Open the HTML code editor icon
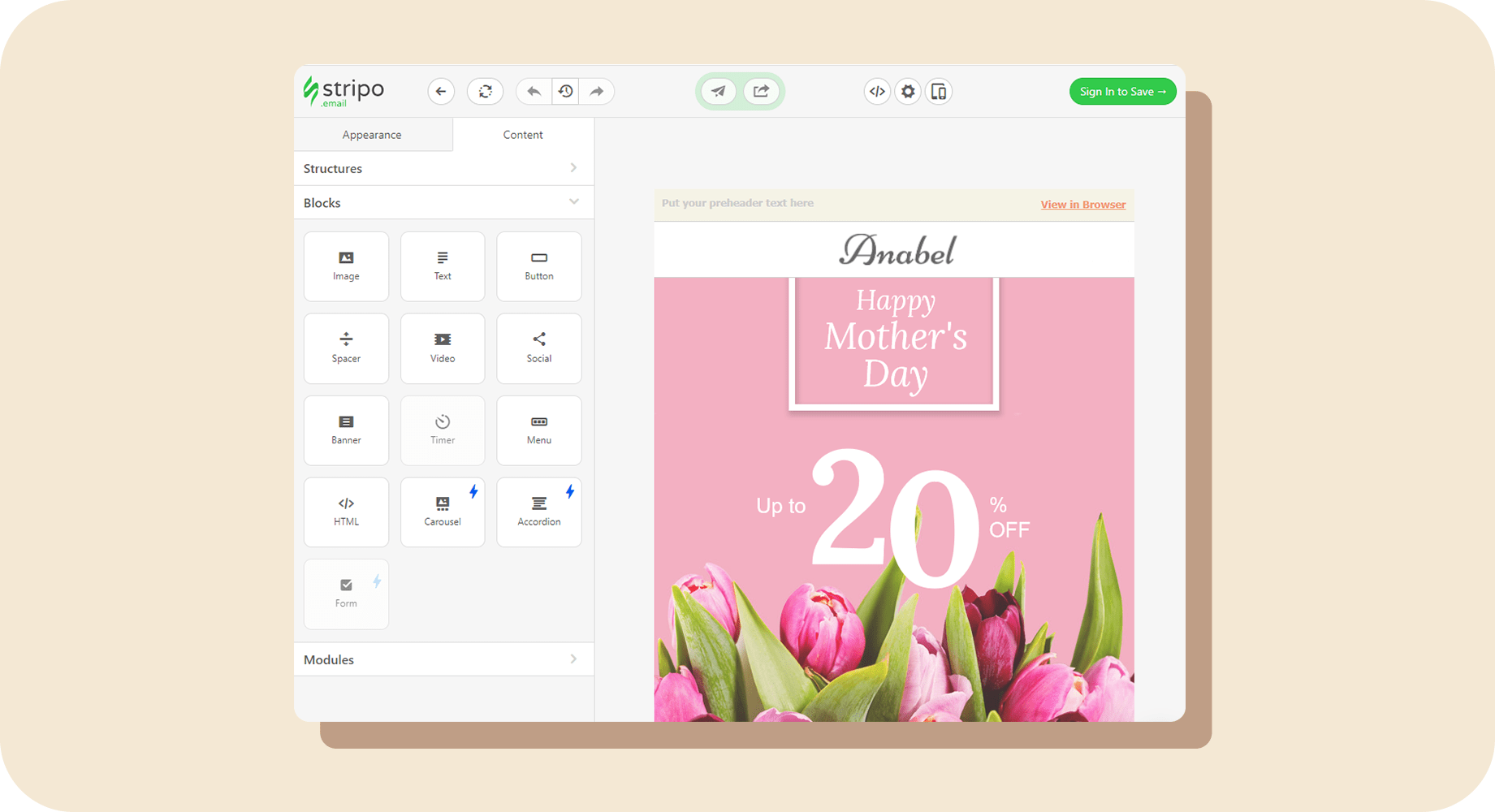This screenshot has height=812, width=1495. tap(877, 92)
